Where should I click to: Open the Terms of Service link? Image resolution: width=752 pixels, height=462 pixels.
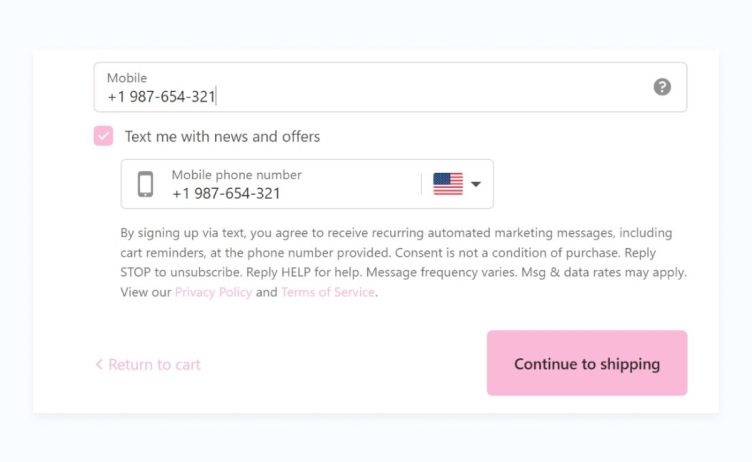[328, 292]
